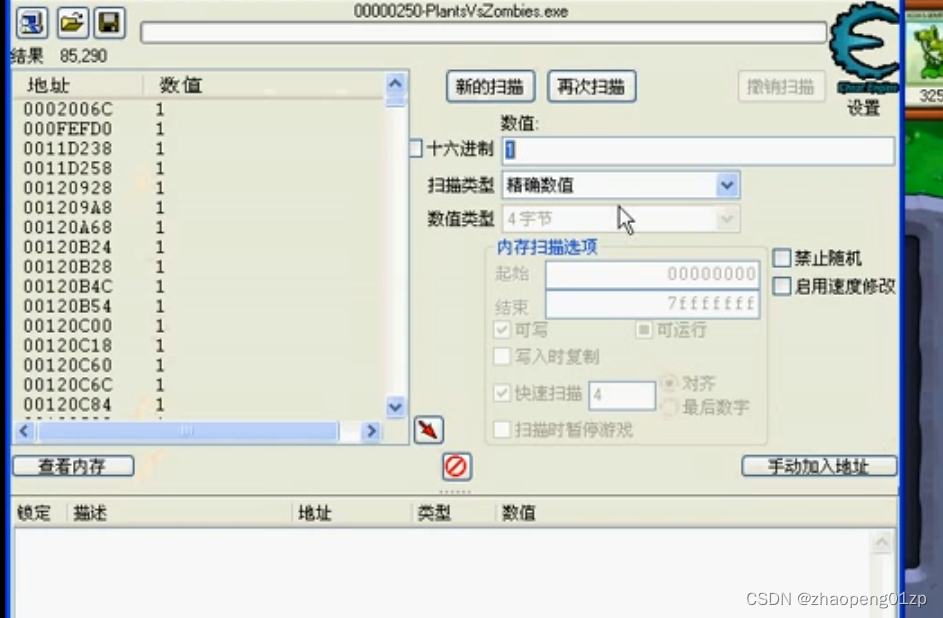Click the red cancel scan icon
Image resolution: width=943 pixels, height=618 pixels.
click(x=456, y=465)
